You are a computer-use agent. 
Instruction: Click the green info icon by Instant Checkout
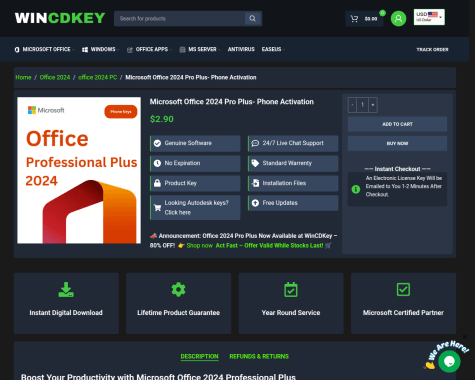[356, 189]
